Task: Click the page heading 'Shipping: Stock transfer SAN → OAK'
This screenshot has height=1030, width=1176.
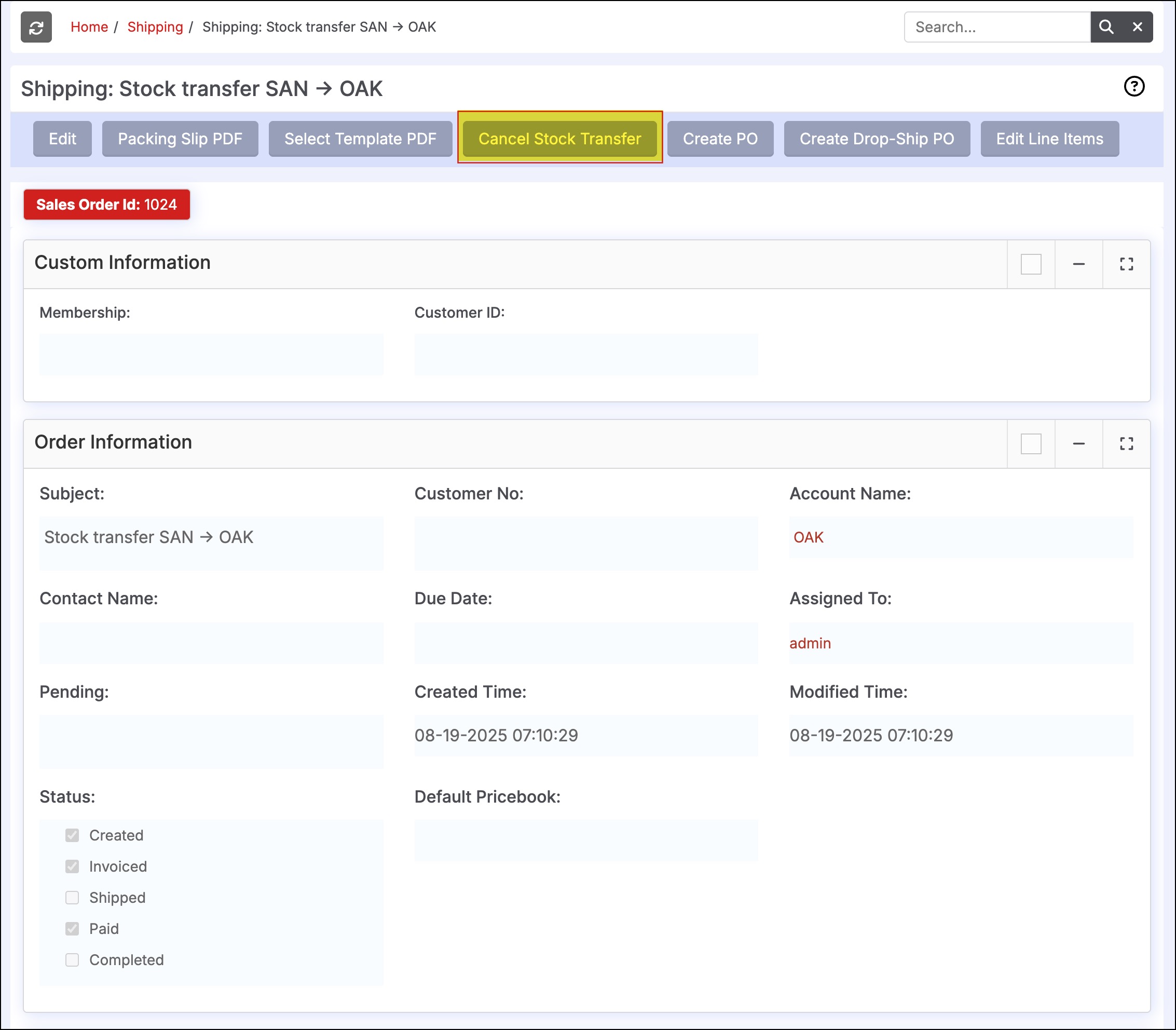Action: tap(202, 89)
